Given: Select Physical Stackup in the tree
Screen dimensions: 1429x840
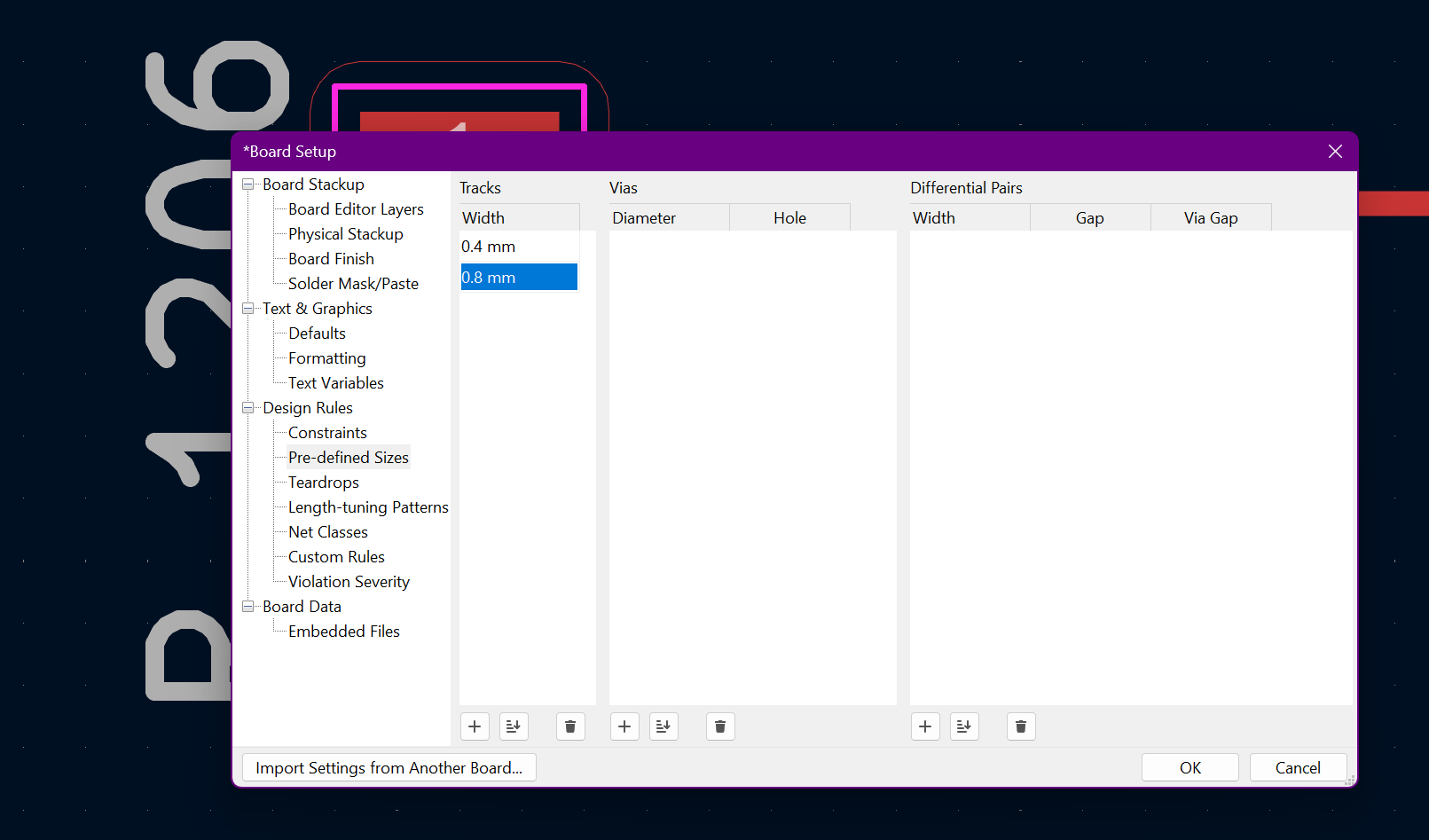Looking at the screenshot, I should point(345,234).
